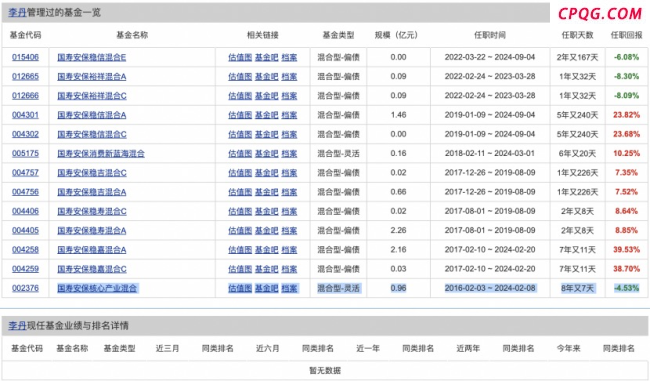Open 档案 for fund 004406
Viewport: 650px width, 381px height.
289,211
